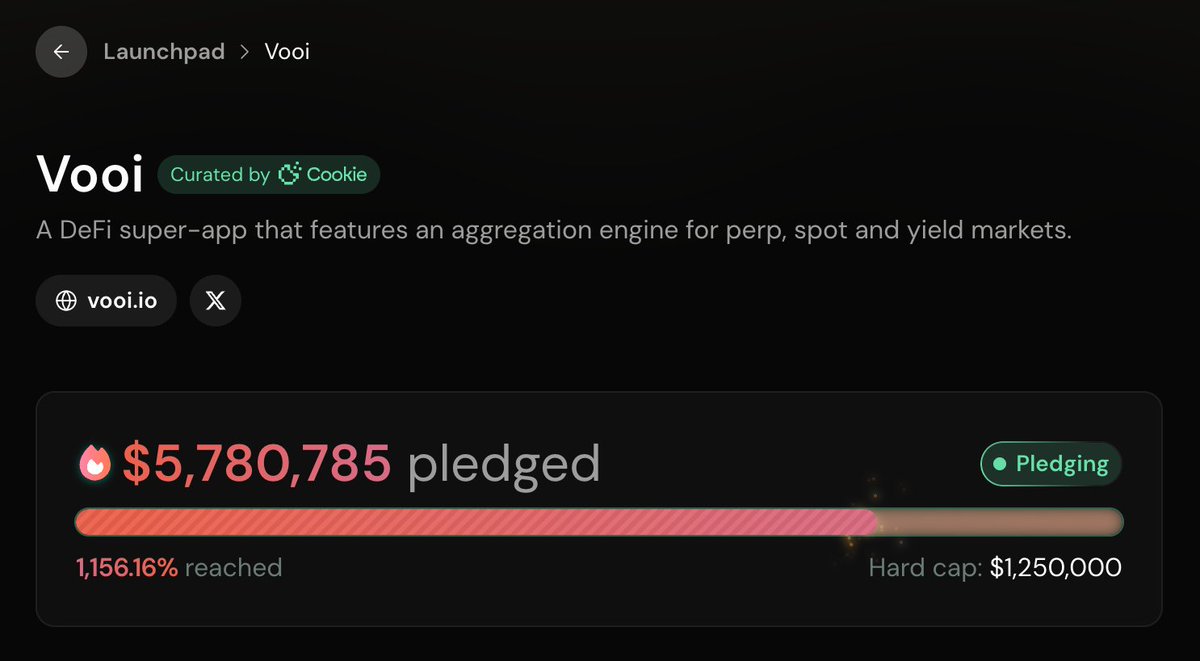This screenshot has height=661, width=1200.
Task: Open the vooi.io website link
Action: tap(121, 301)
